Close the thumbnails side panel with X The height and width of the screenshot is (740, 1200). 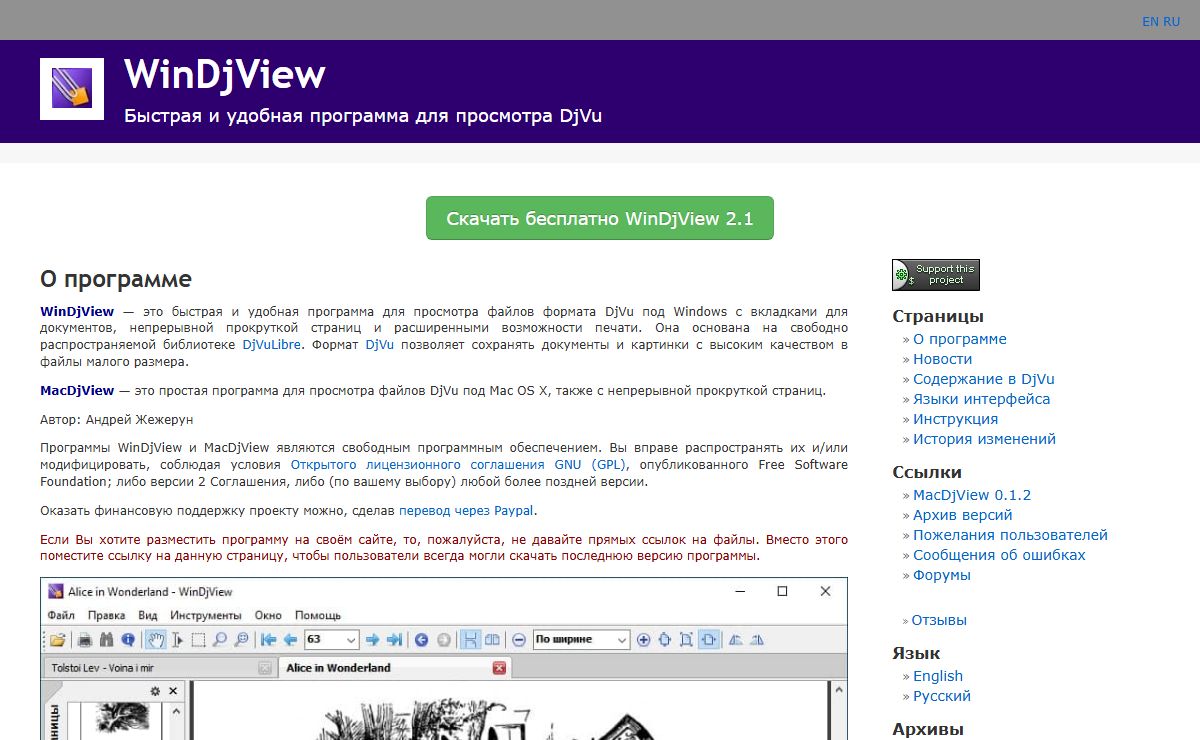click(173, 691)
